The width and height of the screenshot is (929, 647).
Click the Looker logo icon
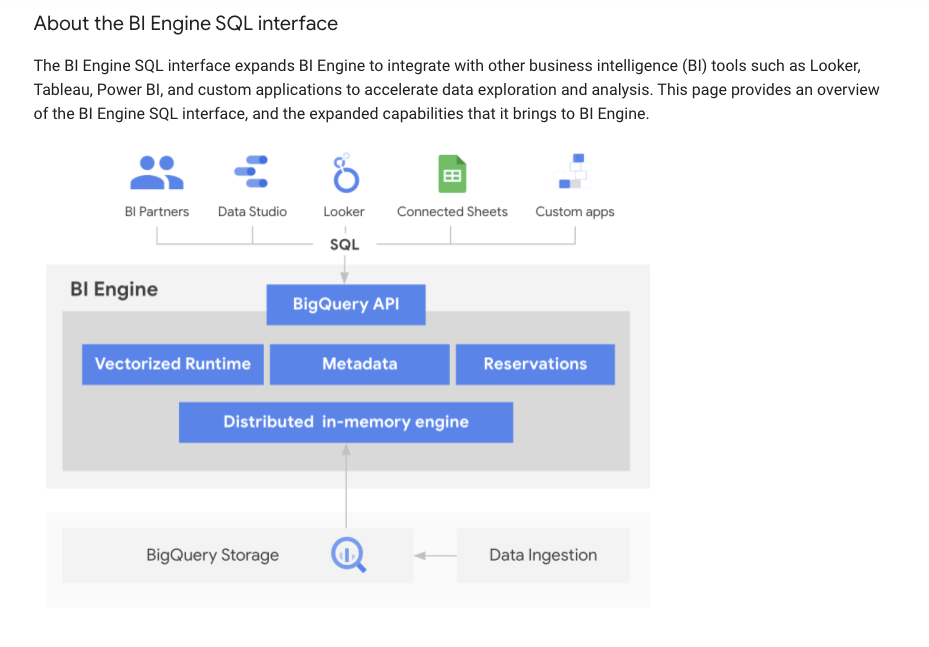345,173
